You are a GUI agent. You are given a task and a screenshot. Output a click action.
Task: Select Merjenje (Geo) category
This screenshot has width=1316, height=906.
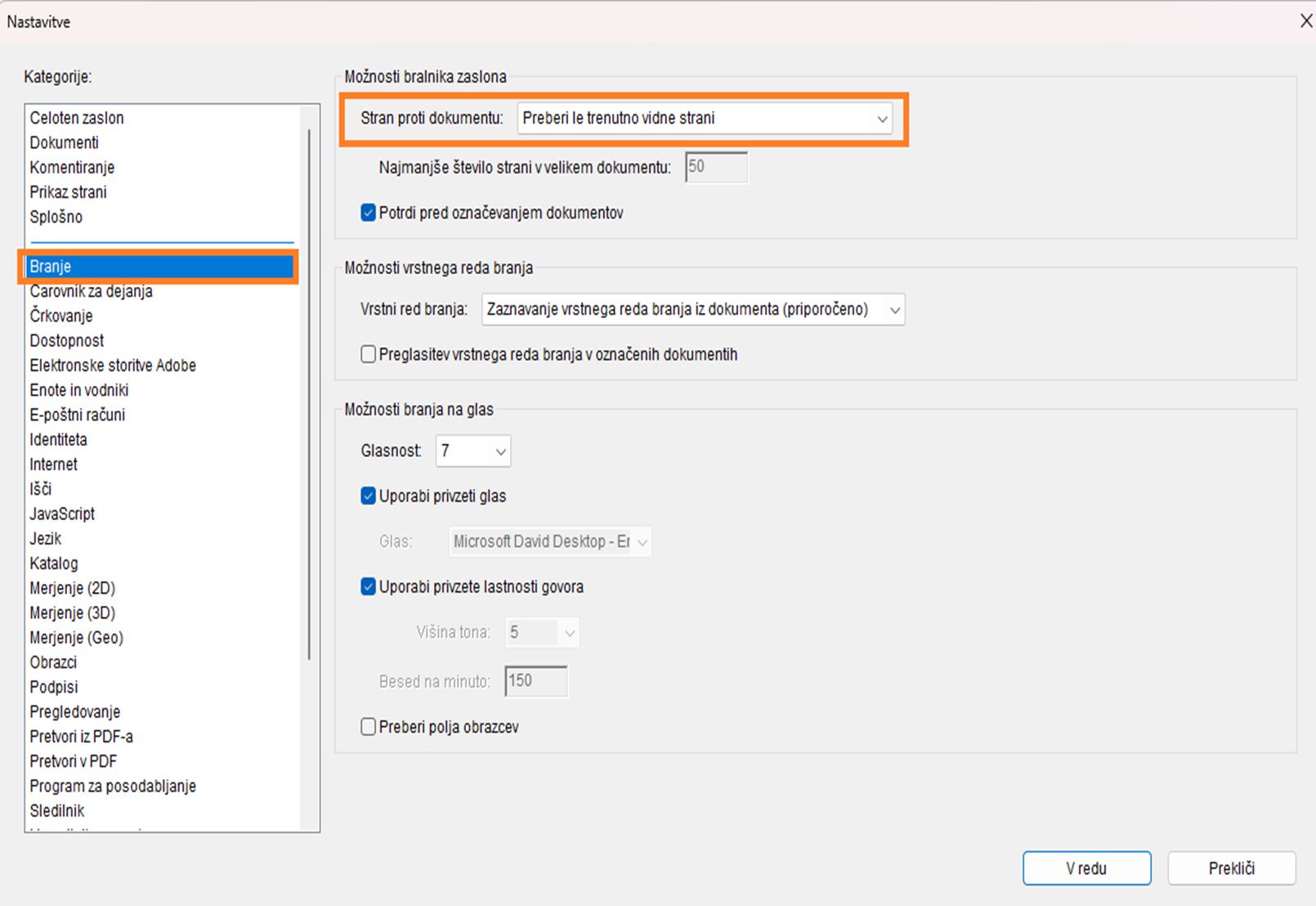(77, 638)
